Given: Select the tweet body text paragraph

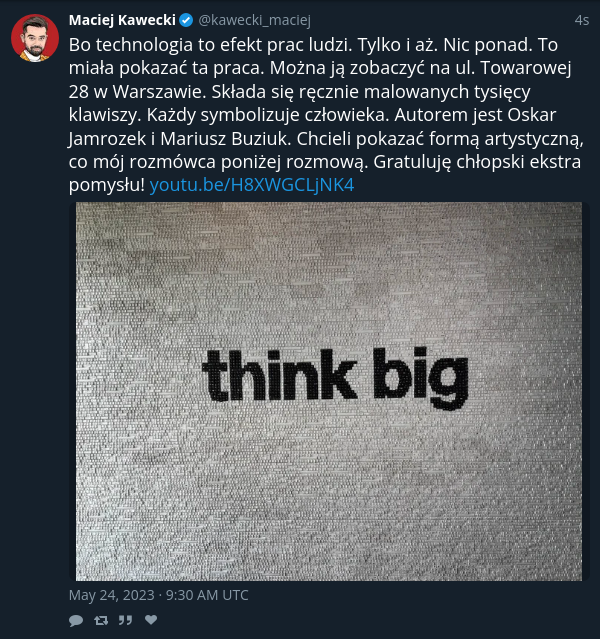Looking at the screenshot, I should [x=326, y=115].
